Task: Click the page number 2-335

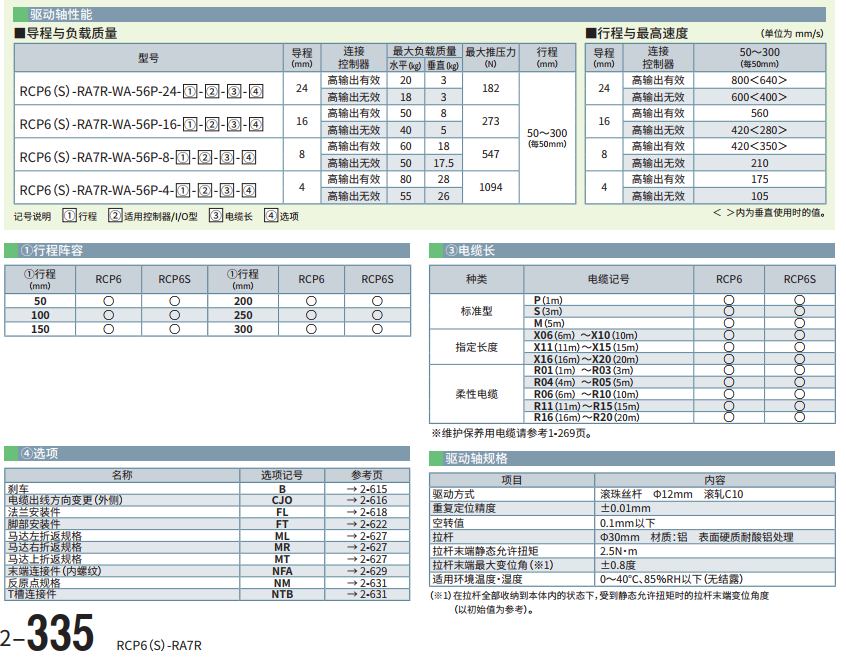Action: point(47,633)
